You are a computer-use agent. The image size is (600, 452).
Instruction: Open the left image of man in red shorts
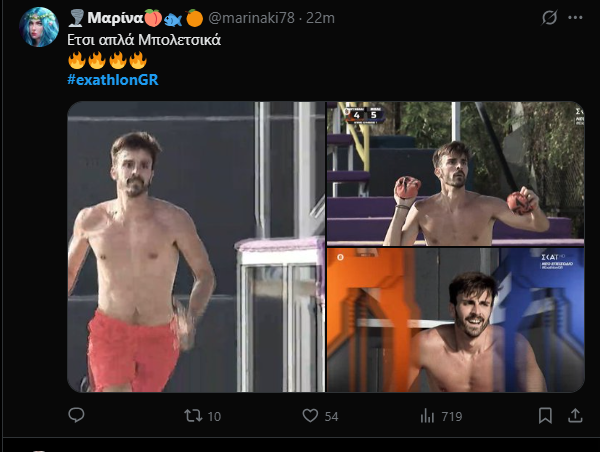pos(196,246)
